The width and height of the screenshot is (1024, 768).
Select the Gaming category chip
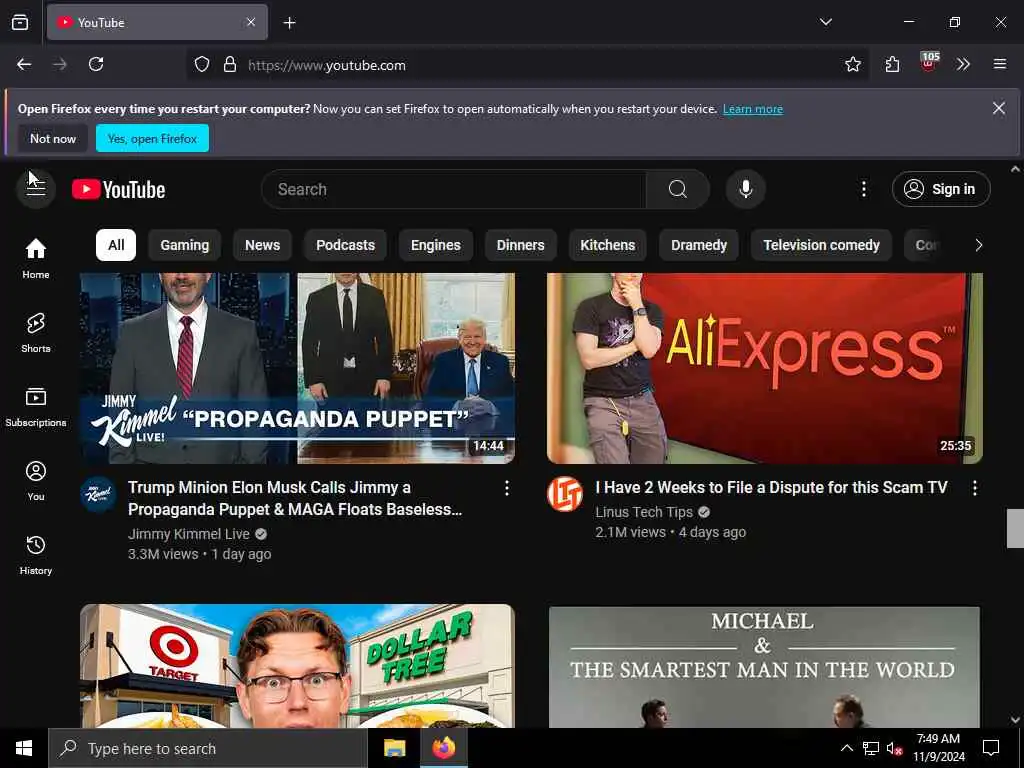click(185, 245)
